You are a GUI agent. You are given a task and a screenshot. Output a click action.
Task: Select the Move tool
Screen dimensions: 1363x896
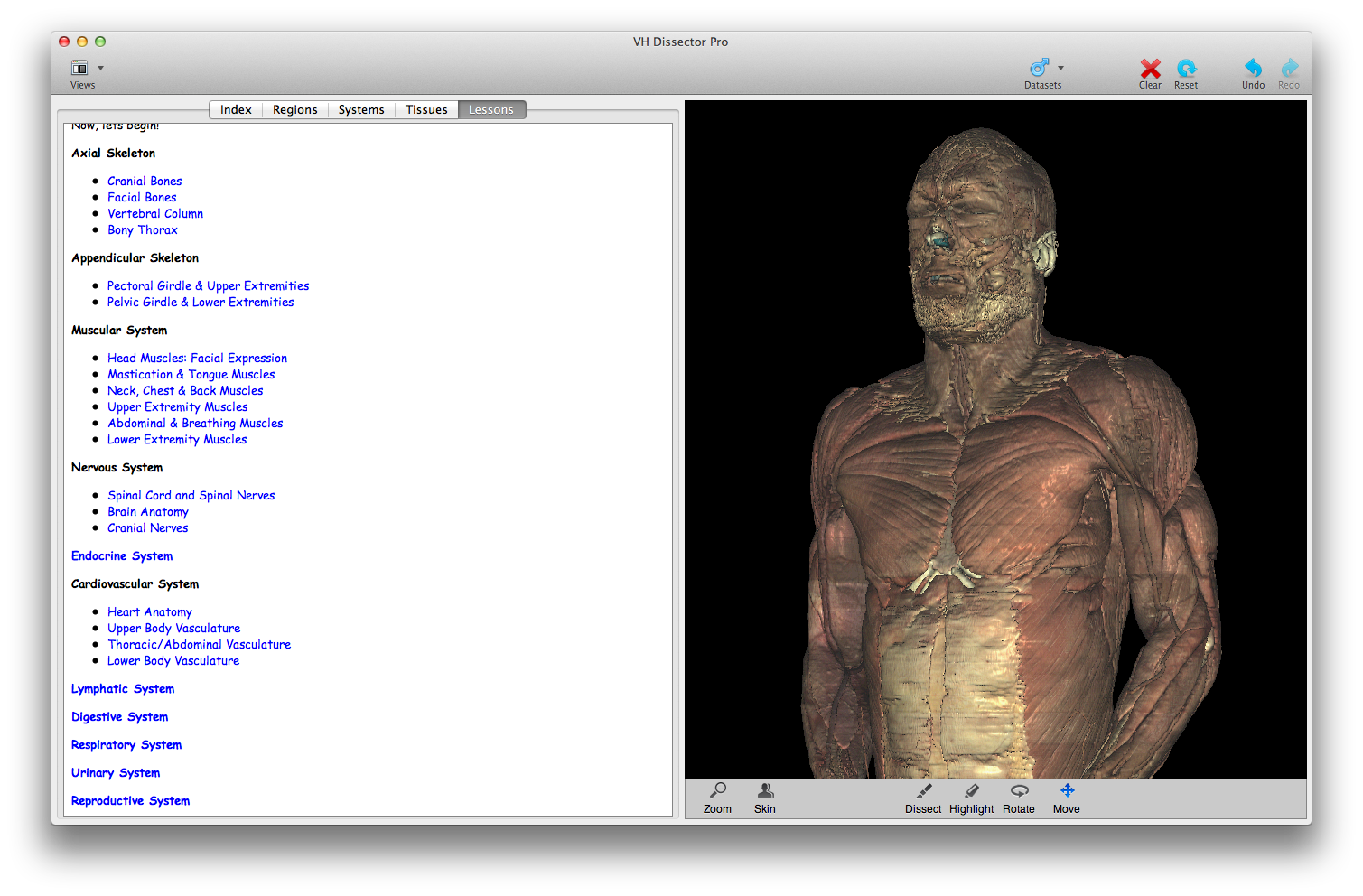tap(1067, 790)
